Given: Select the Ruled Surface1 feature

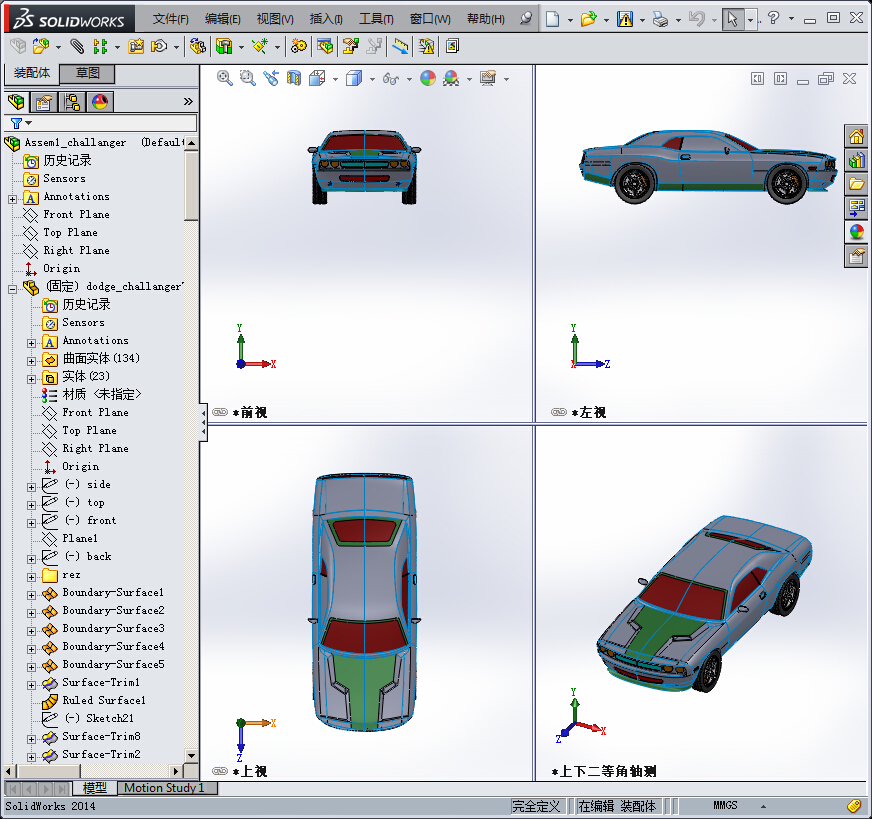Looking at the screenshot, I should [103, 700].
